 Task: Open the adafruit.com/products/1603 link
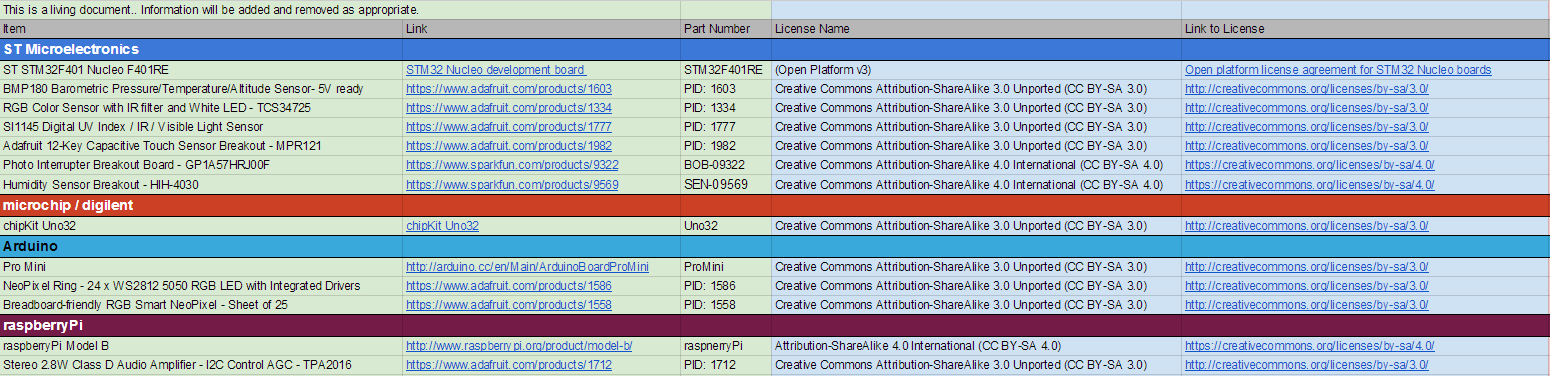509,89
